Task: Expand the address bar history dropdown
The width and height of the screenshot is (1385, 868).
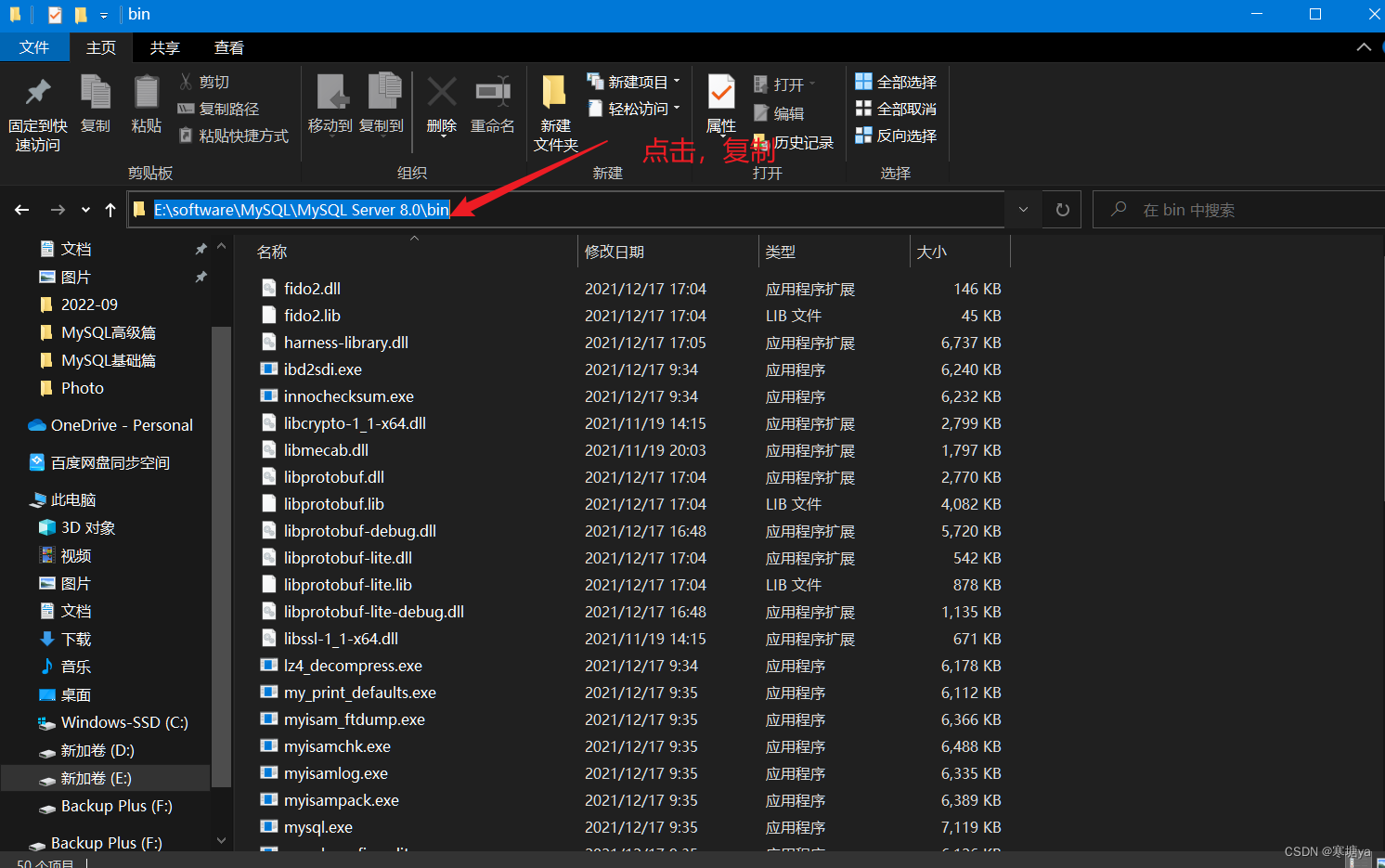Action: pos(1023,210)
